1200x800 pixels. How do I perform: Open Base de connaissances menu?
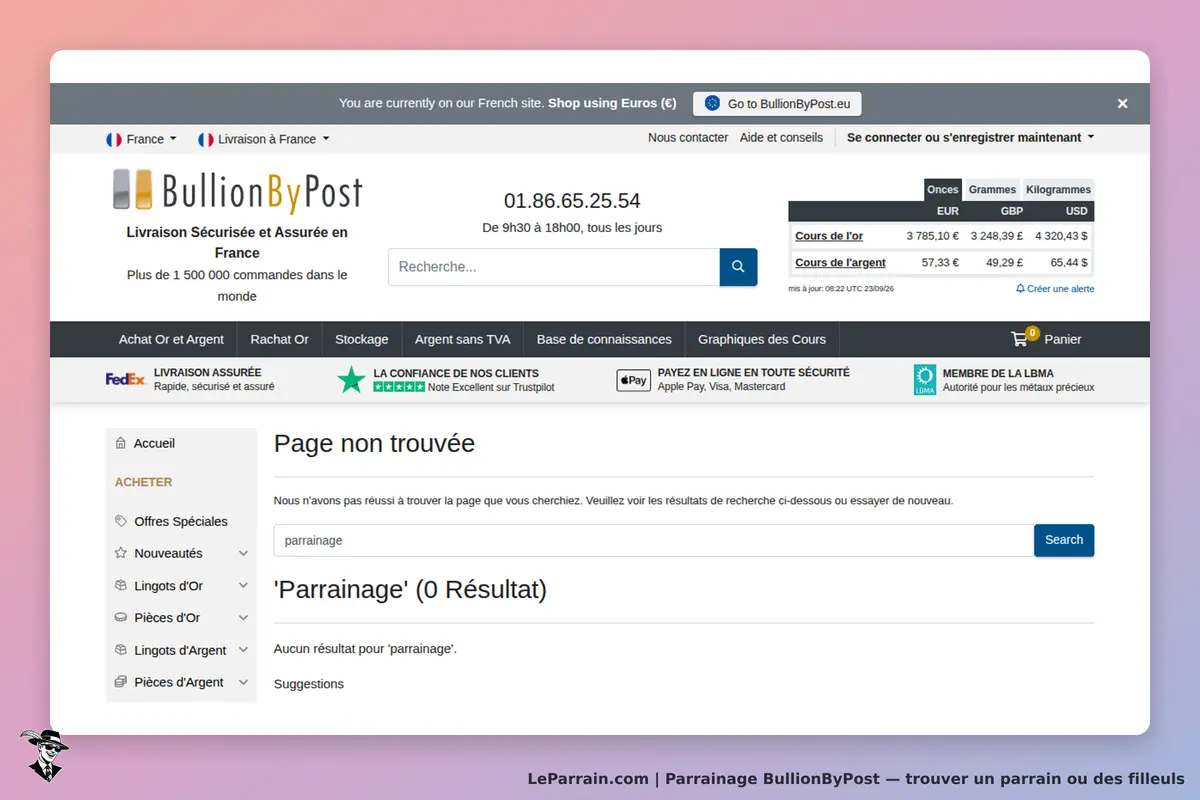point(604,339)
